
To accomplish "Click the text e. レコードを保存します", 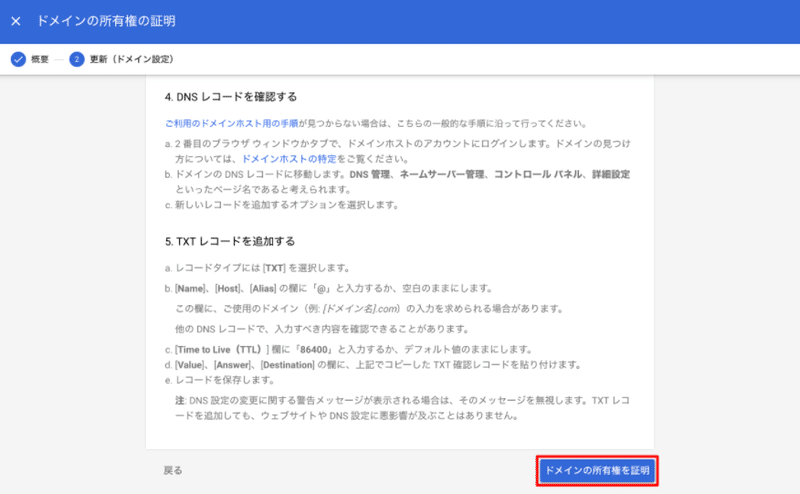I will (220, 380).
